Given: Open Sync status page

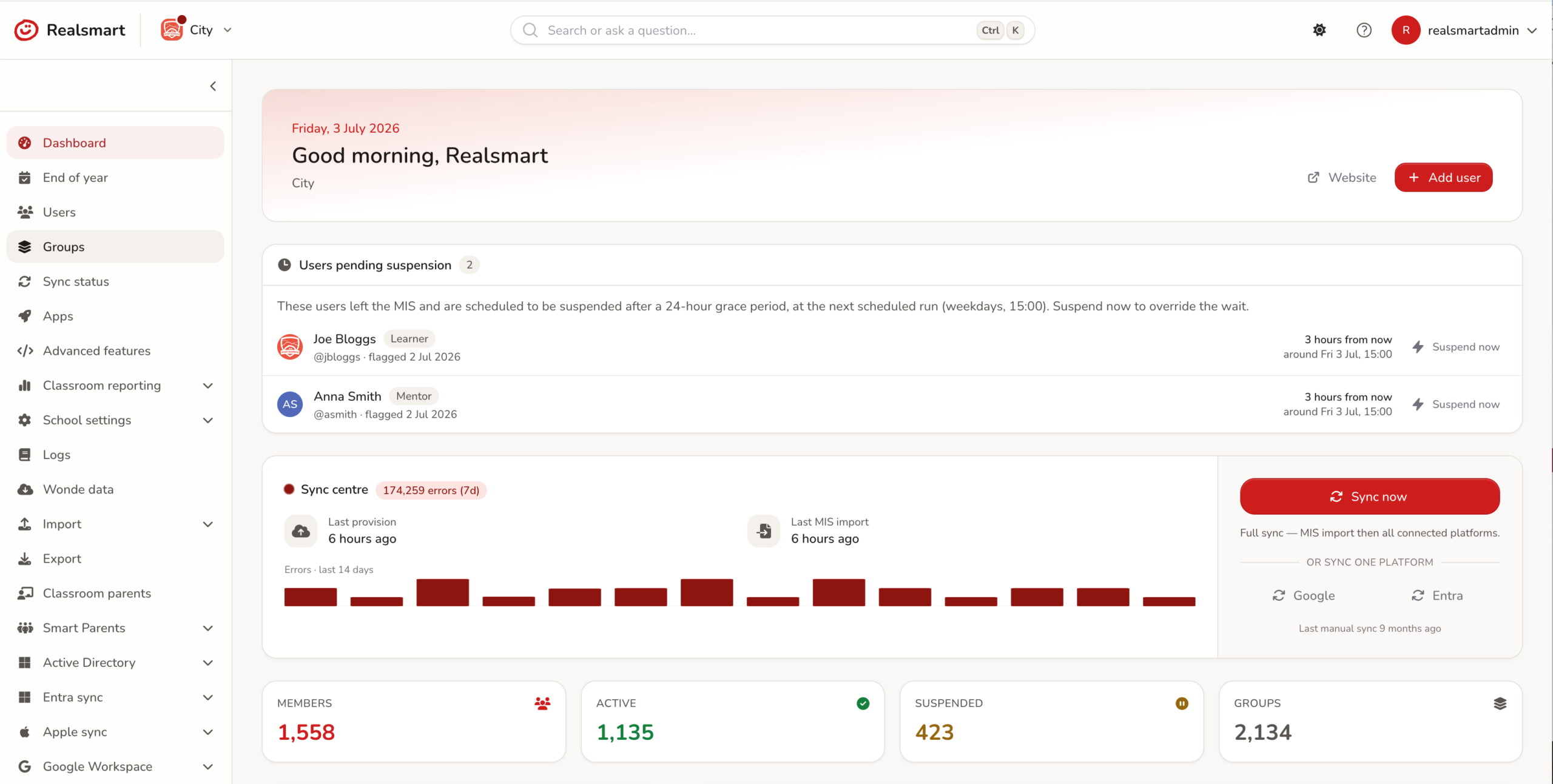Looking at the screenshot, I should (115, 281).
